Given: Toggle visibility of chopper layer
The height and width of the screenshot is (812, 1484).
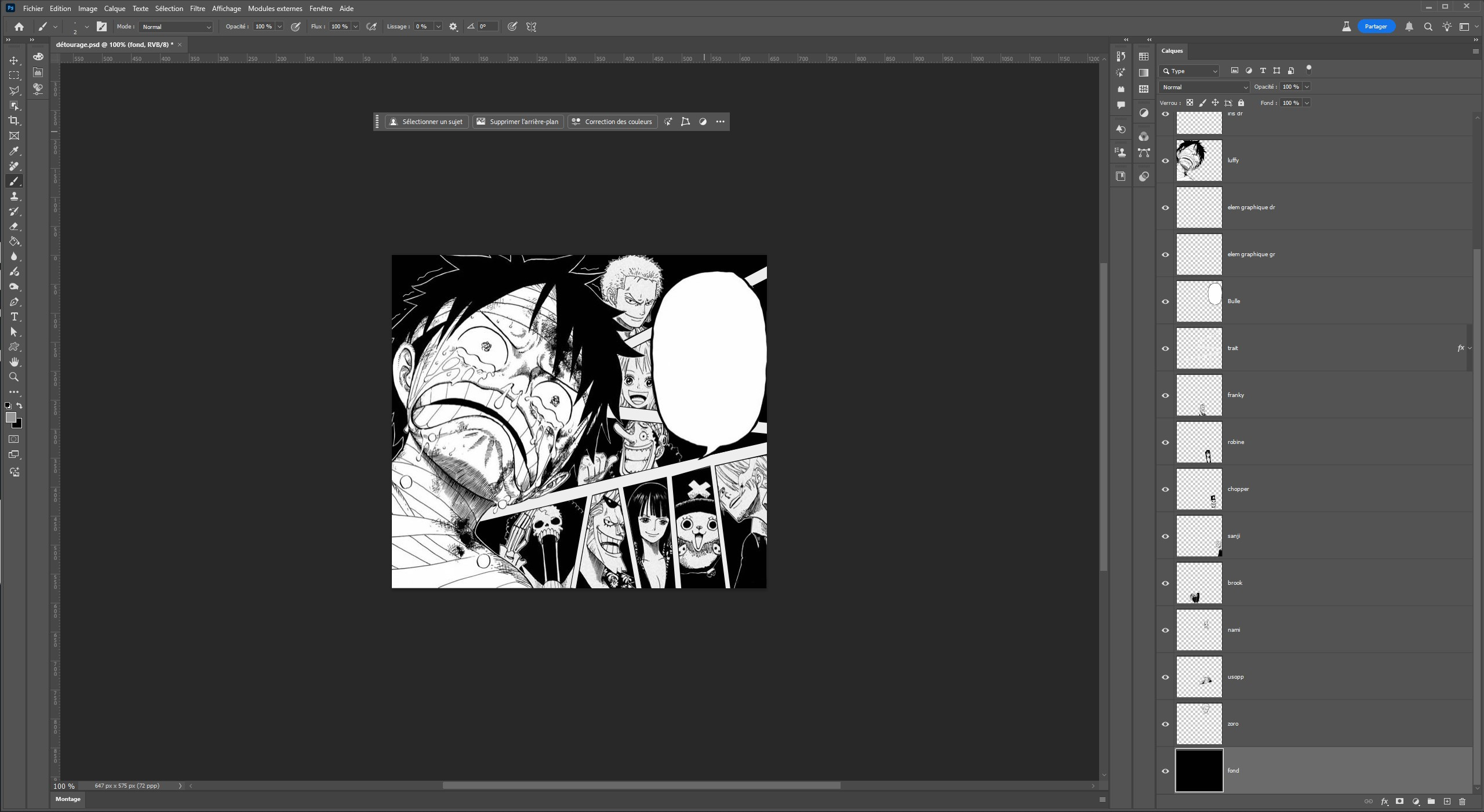Looking at the screenshot, I should click(1166, 489).
